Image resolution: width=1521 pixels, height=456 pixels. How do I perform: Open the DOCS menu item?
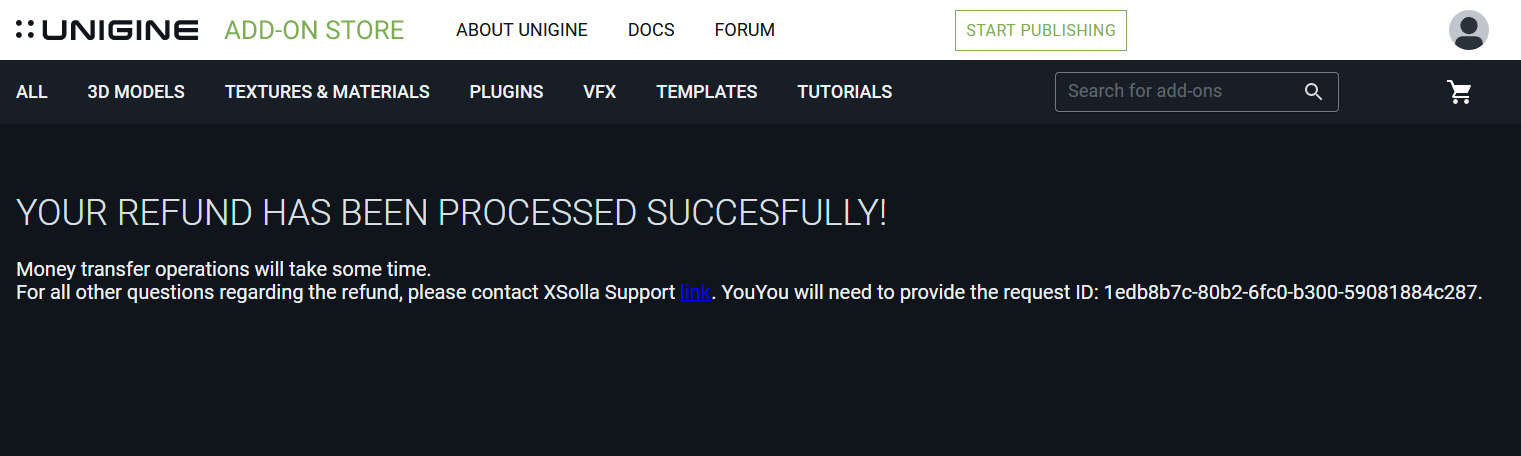point(651,30)
